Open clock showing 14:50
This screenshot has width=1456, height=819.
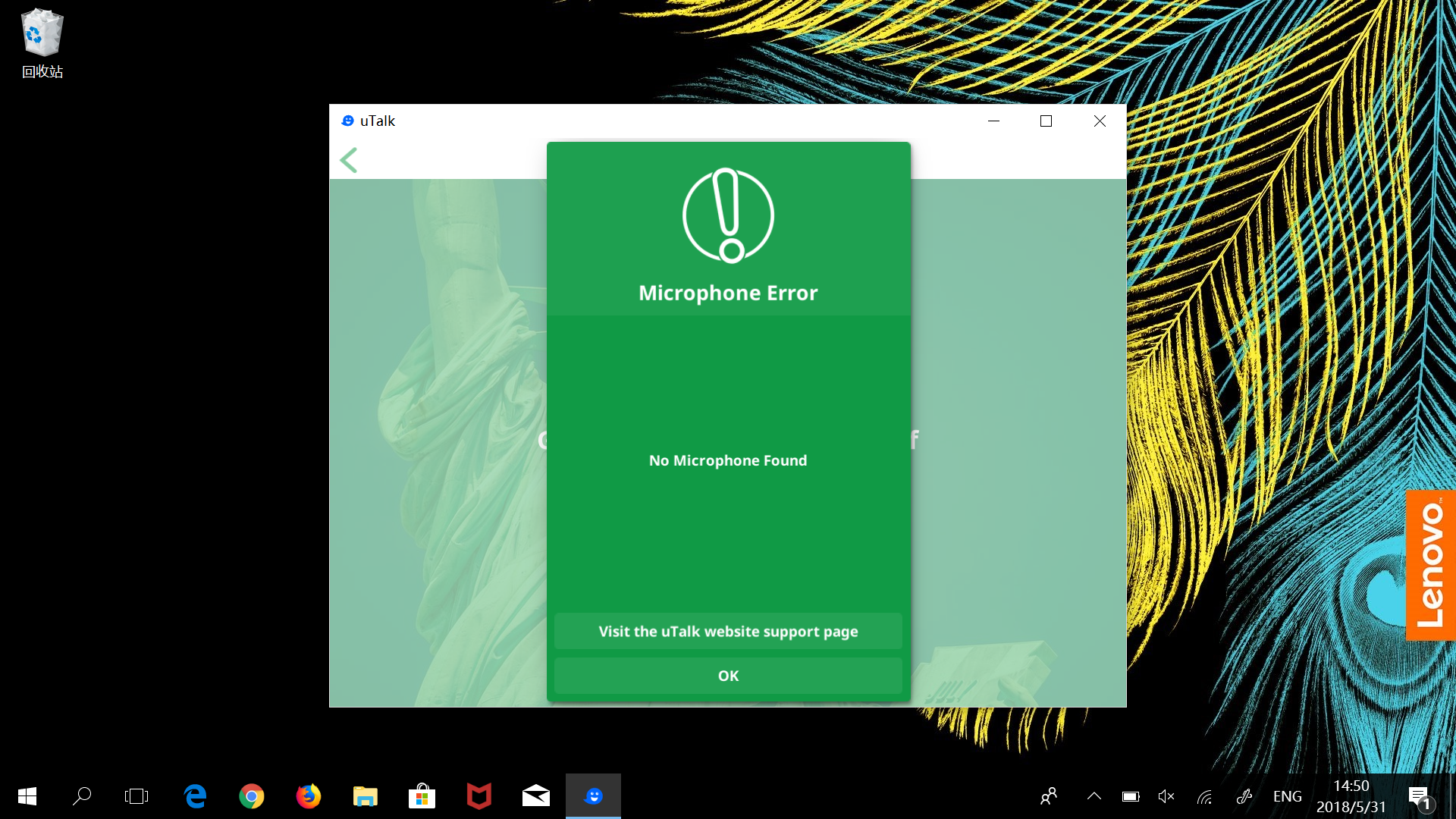pos(1351,796)
